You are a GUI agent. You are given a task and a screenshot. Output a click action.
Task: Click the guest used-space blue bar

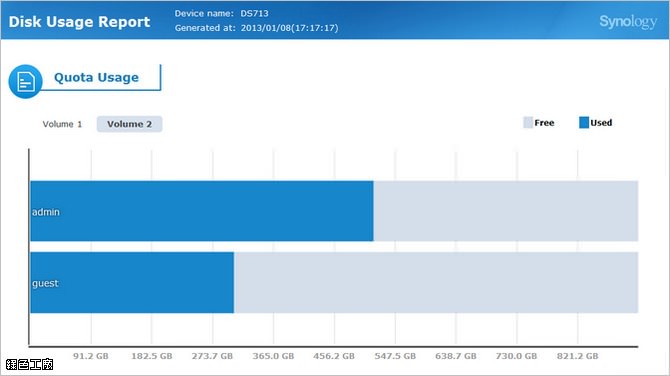[x=132, y=282]
